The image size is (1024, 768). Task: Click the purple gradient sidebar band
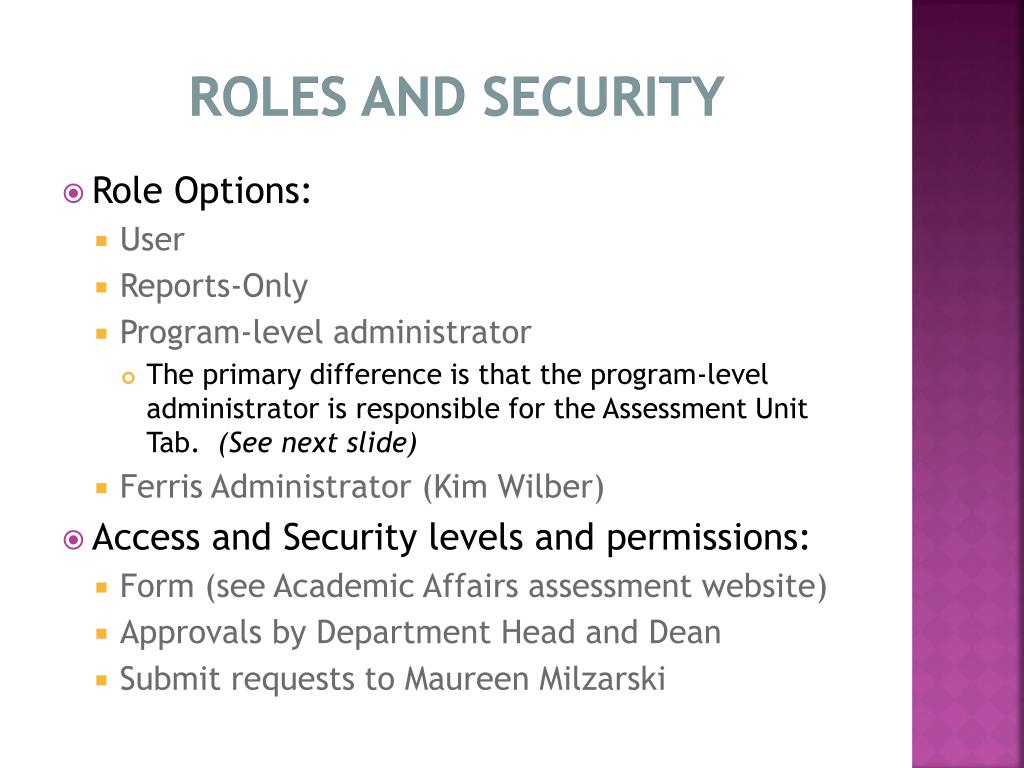(968, 384)
